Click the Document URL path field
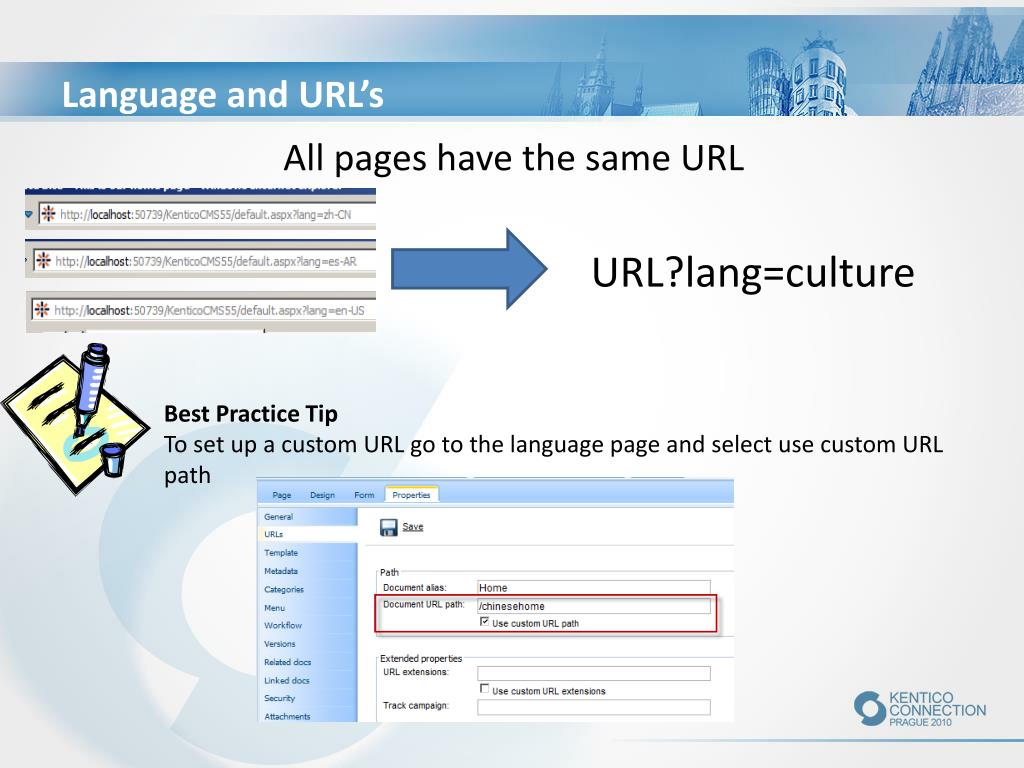 point(594,606)
